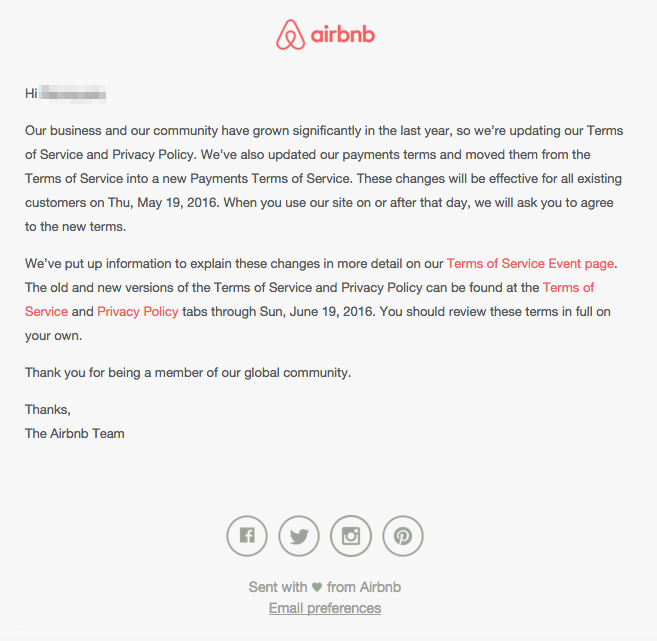657x641 pixels.
Task: Click the heart symbol in footer
Action: tap(317, 588)
